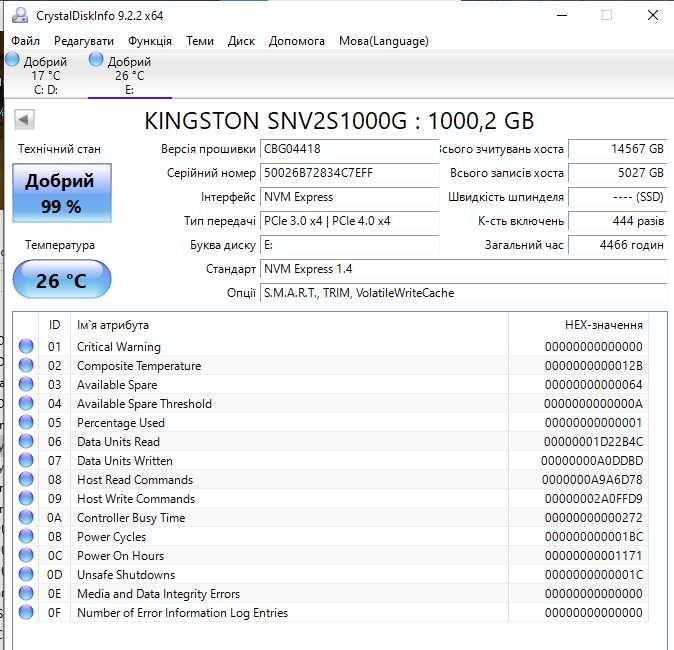Click the Технічний стан label
This screenshot has width=674, height=650.
(59, 149)
